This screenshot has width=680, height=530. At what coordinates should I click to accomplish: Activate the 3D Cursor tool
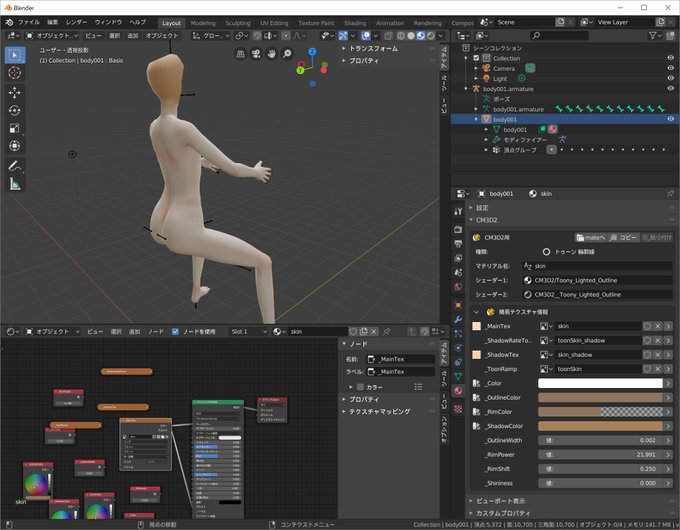tap(15, 72)
